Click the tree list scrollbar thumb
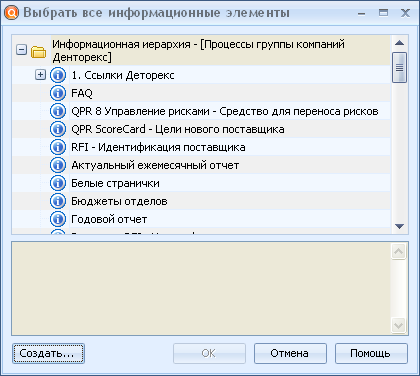This screenshot has height=376, width=420. 399,67
